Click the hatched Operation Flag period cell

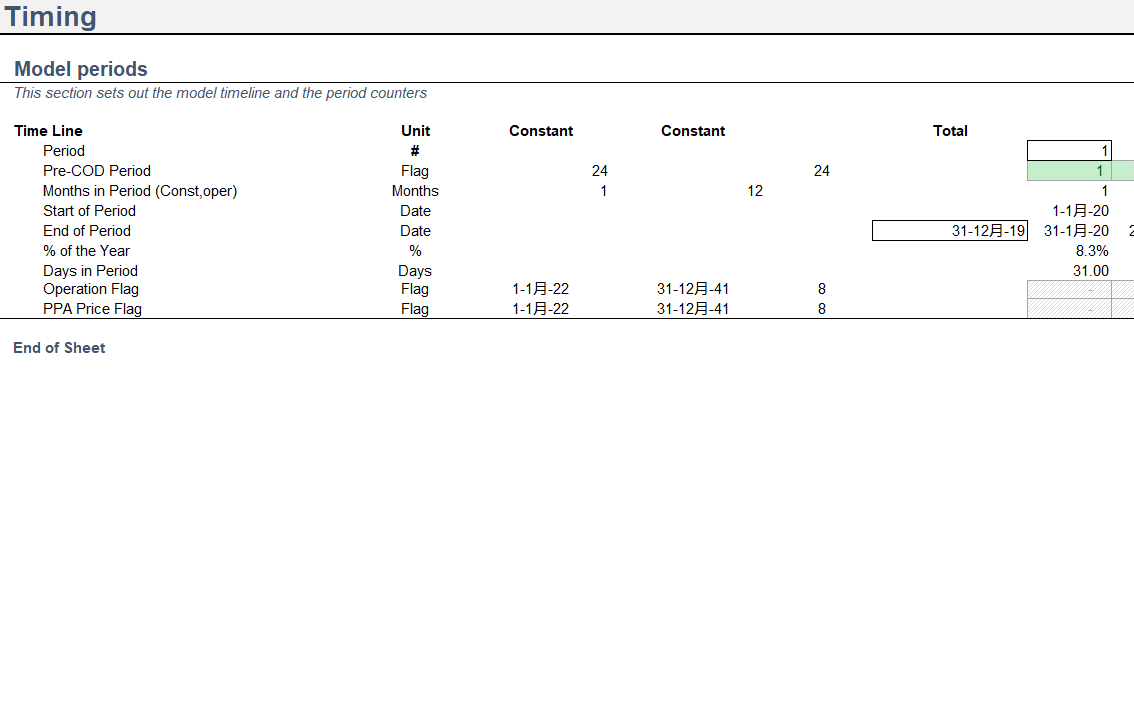point(1069,289)
